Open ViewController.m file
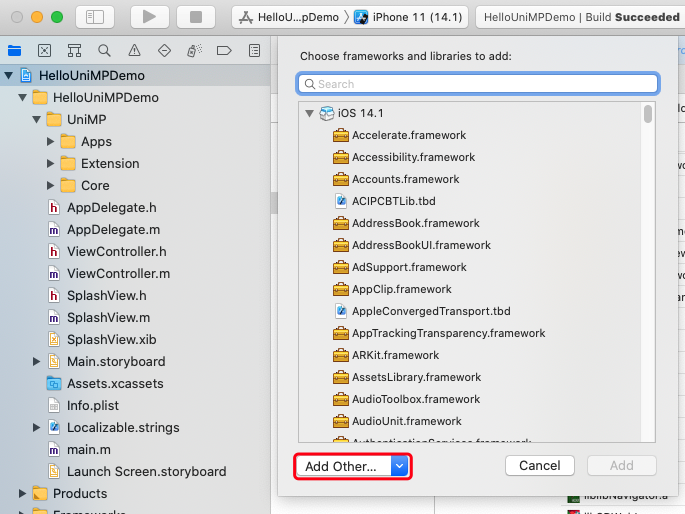 (109, 274)
